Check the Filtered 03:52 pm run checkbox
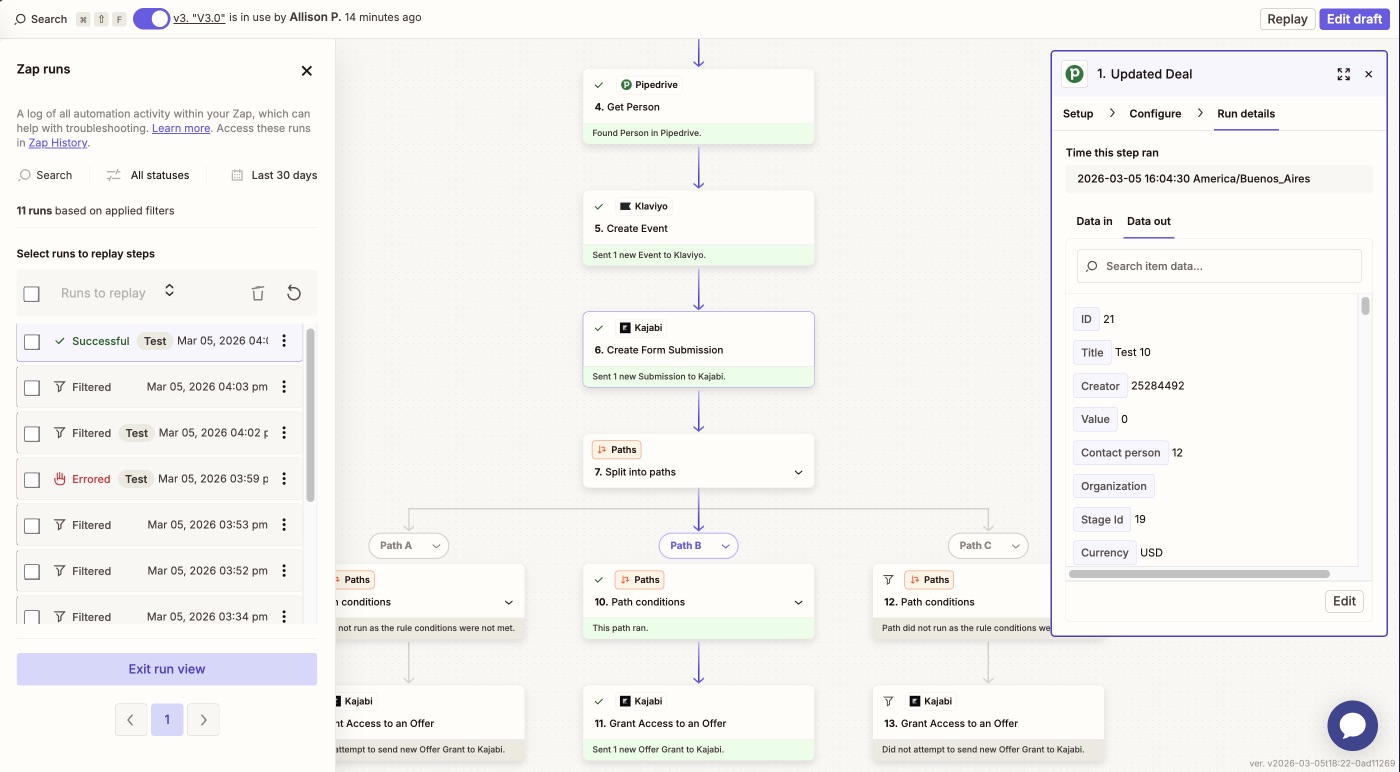The width and height of the screenshot is (1400, 772). (x=32, y=572)
